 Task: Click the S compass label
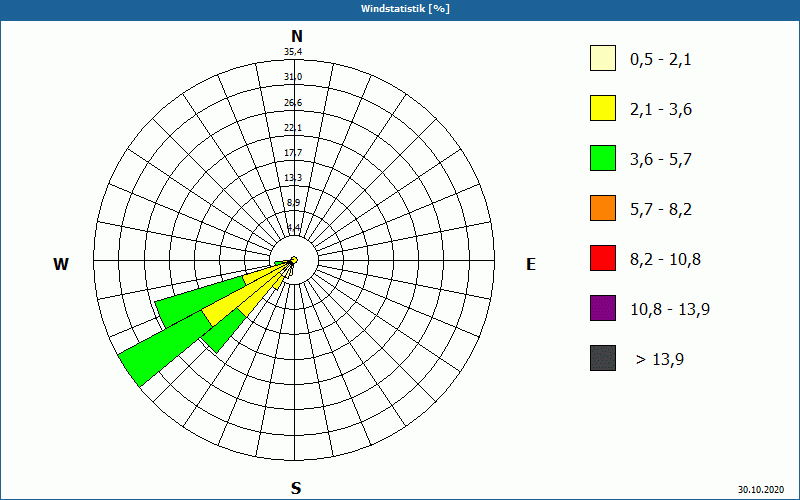(296, 488)
